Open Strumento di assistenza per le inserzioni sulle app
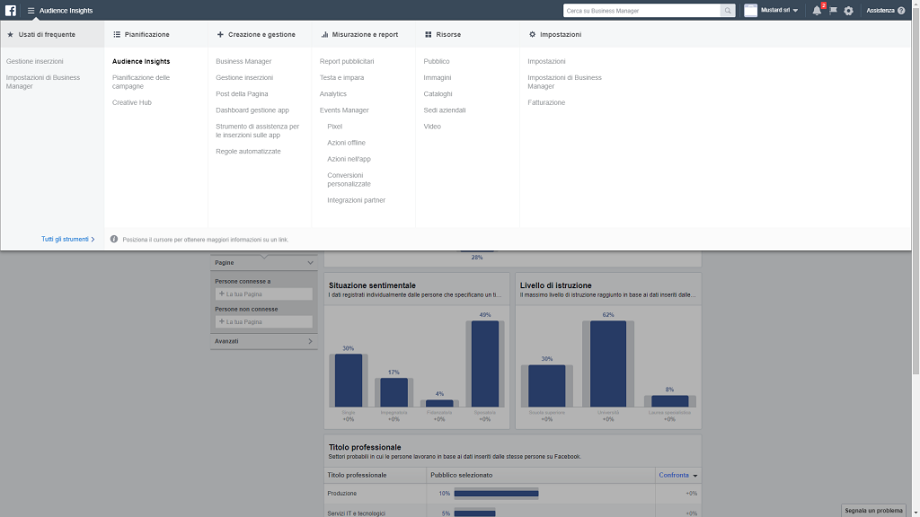The height and width of the screenshot is (517, 920). coord(257,131)
